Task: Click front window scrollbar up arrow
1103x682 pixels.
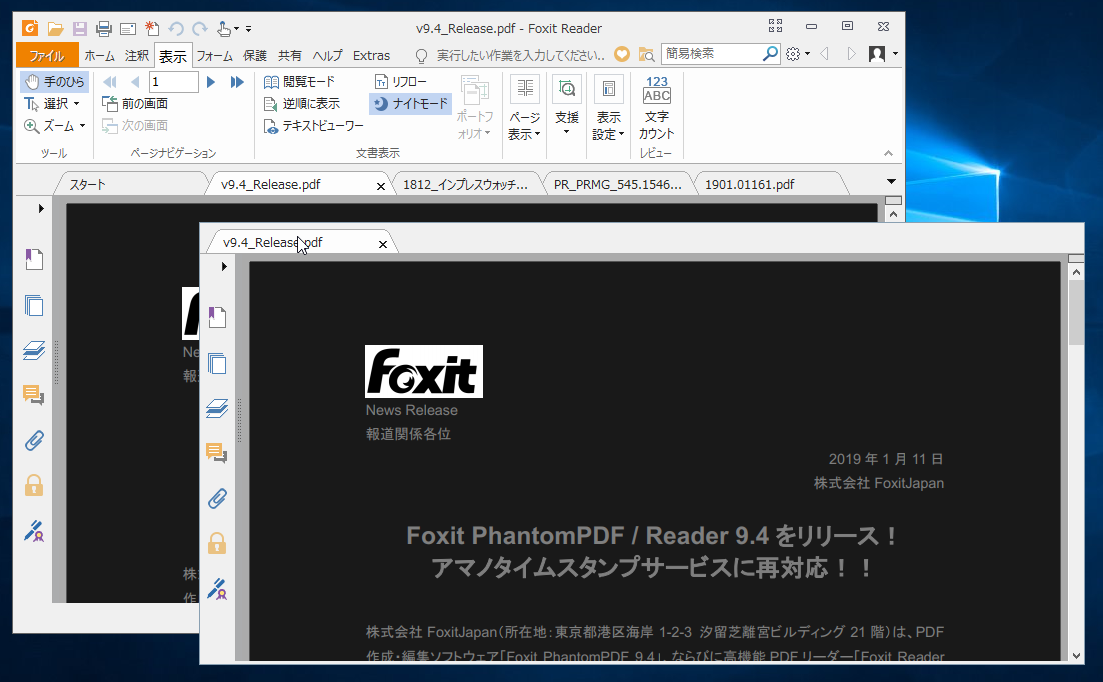Action: pos(1076,271)
